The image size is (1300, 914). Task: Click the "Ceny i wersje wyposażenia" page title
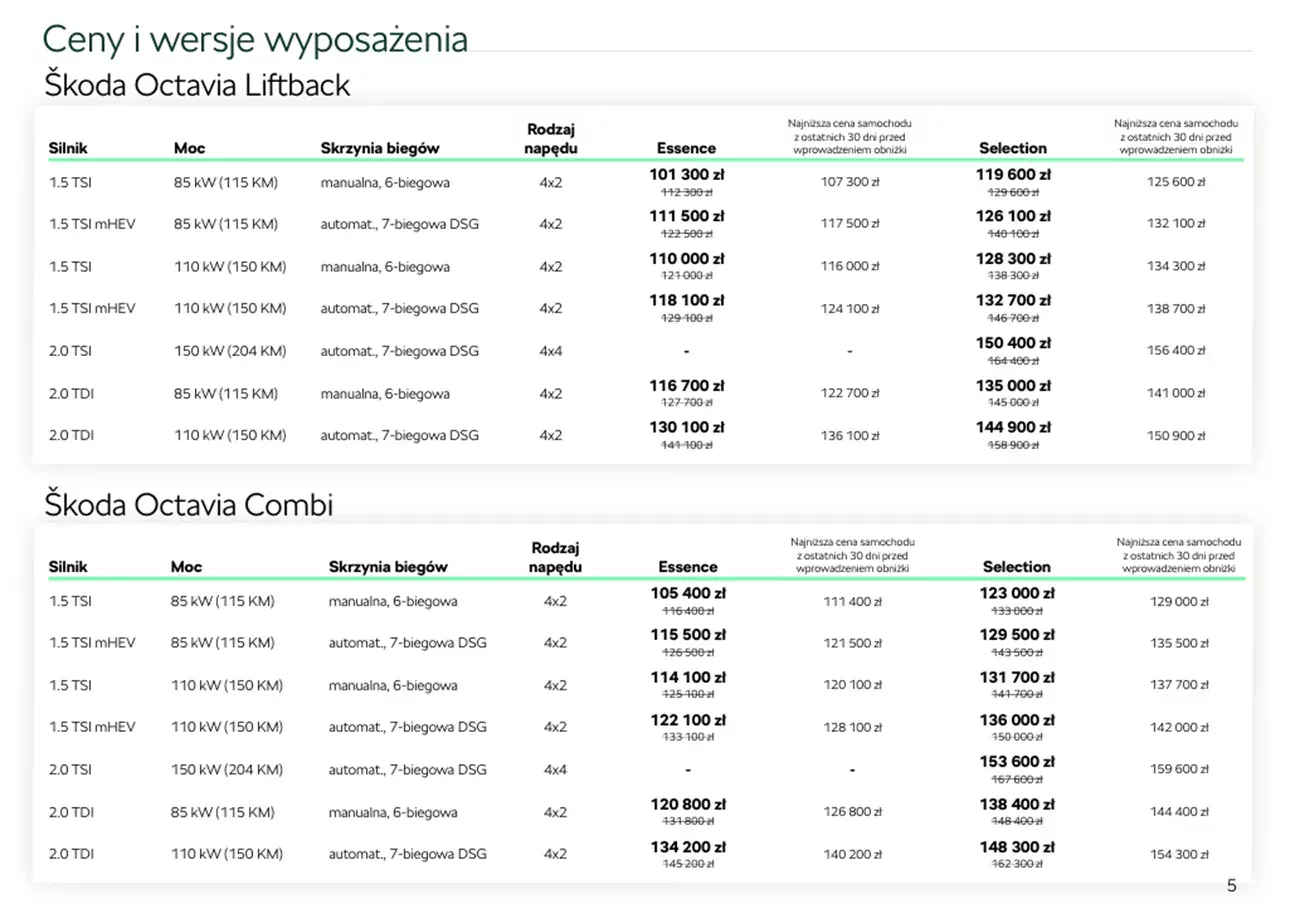(x=255, y=39)
